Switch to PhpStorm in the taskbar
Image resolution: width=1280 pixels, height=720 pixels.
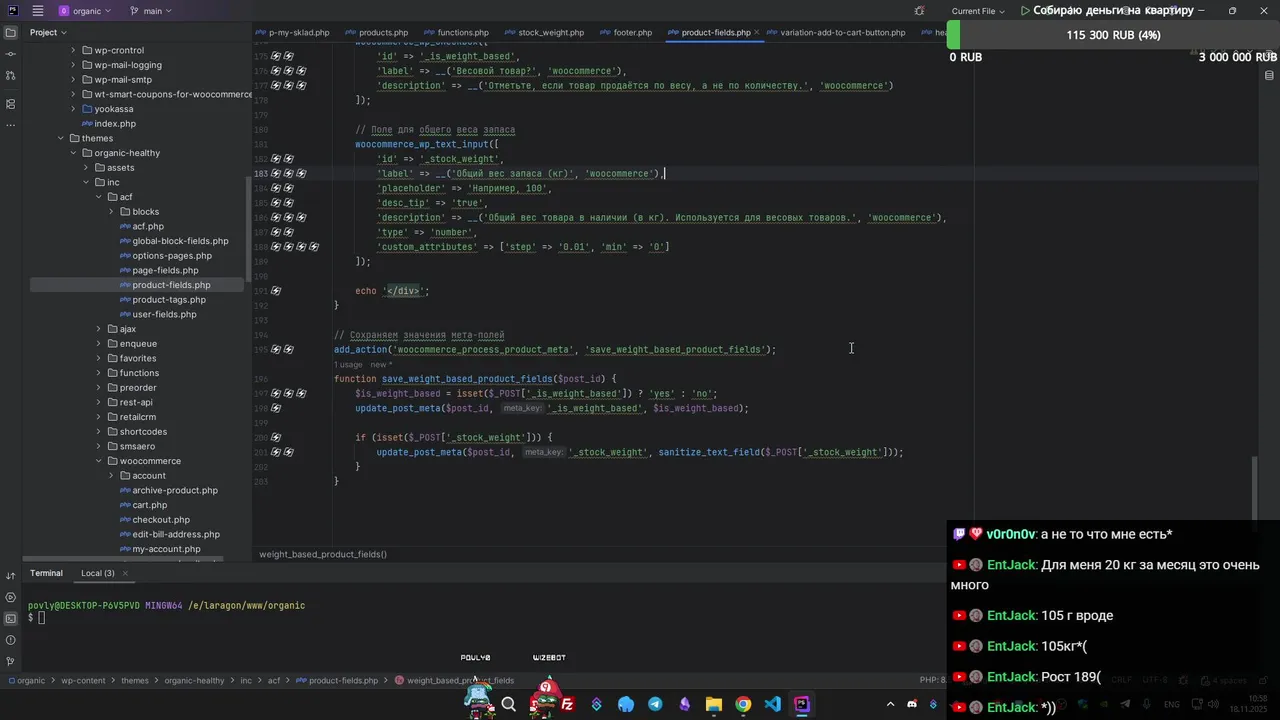[802, 705]
